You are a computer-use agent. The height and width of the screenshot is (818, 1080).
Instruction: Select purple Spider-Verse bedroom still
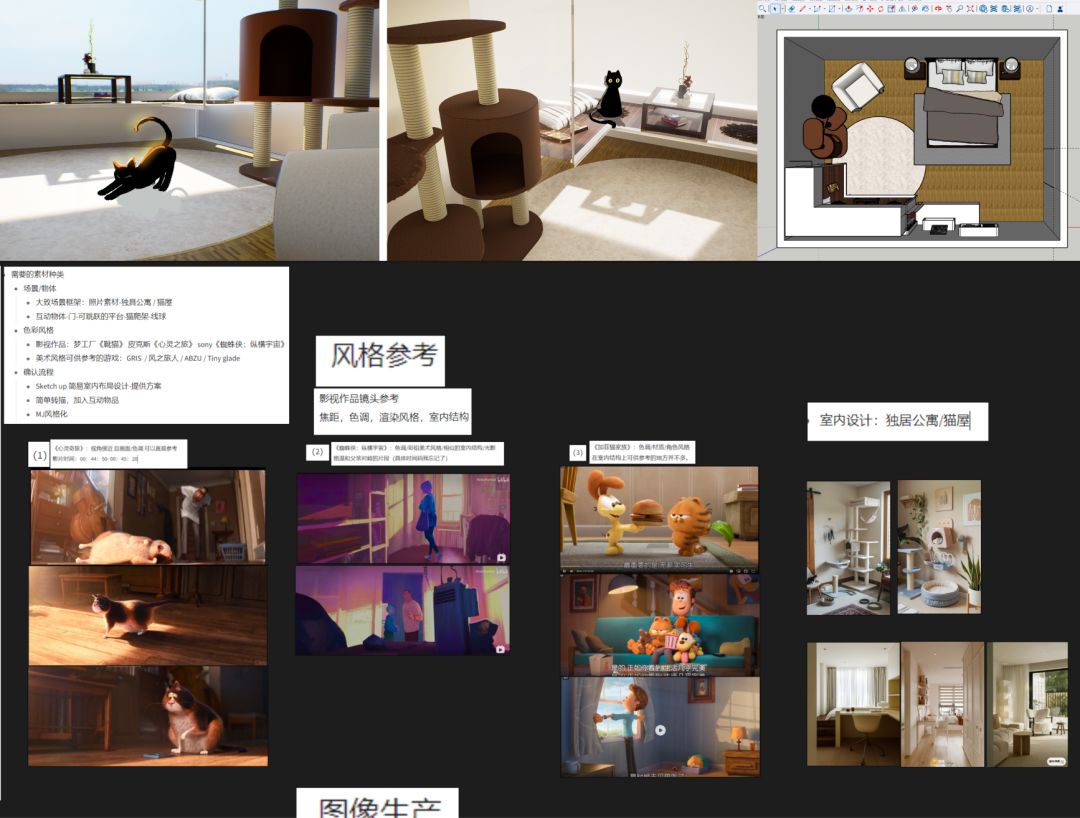click(404, 518)
